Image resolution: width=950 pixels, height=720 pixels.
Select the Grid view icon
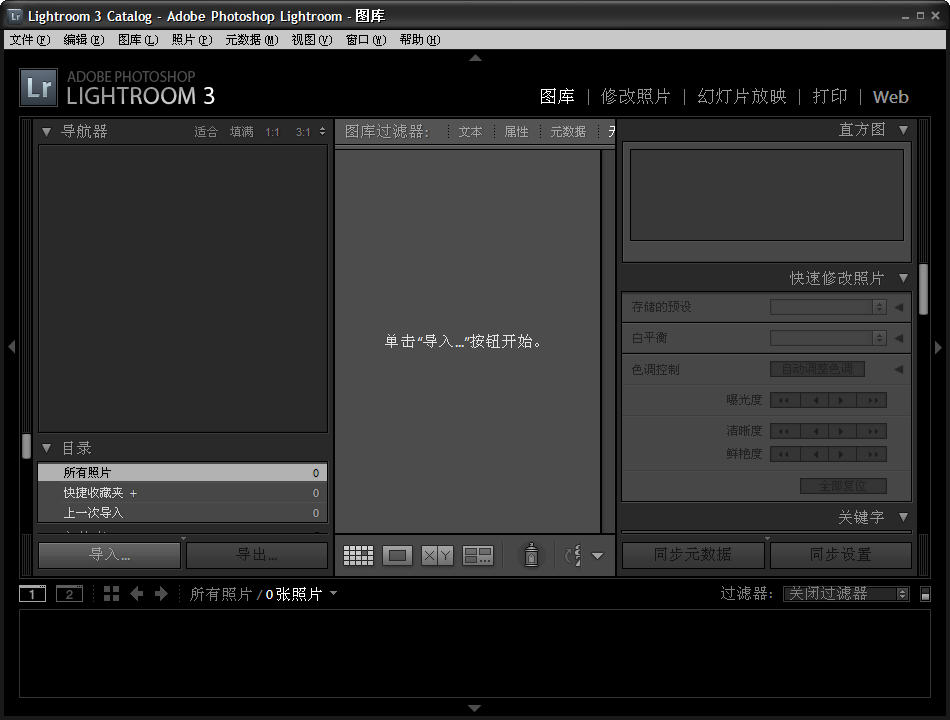point(358,555)
